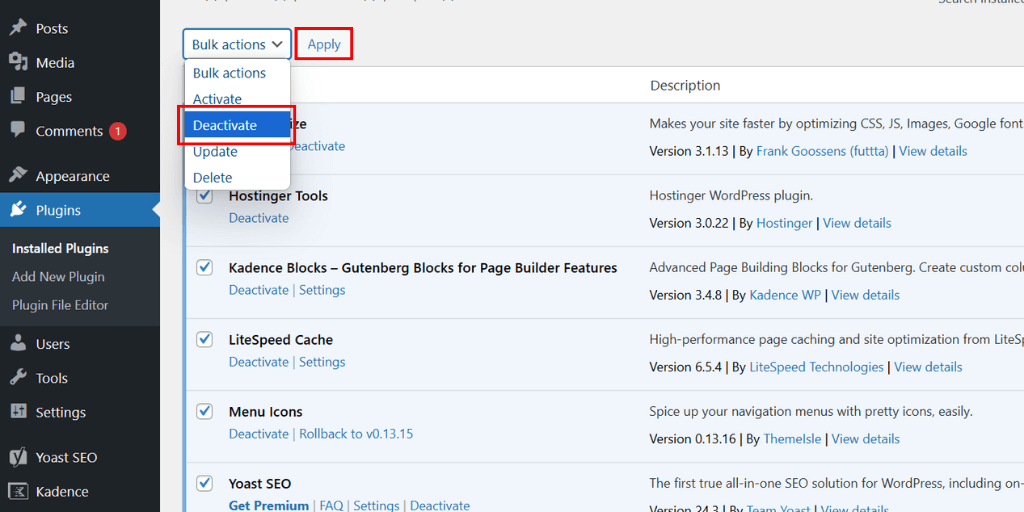Click the Media icon in sidebar

click(x=18, y=63)
